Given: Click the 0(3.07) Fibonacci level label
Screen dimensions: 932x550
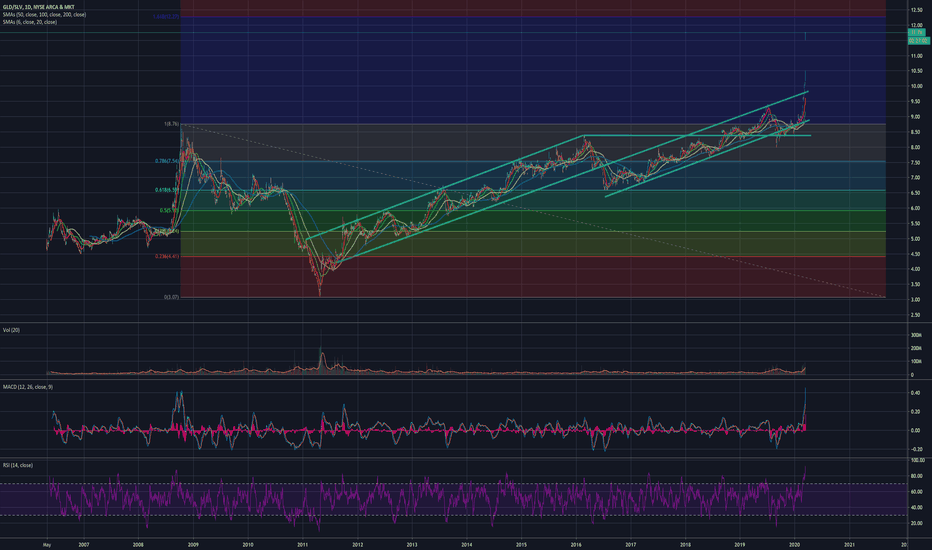Looking at the screenshot, I should coord(172,297).
